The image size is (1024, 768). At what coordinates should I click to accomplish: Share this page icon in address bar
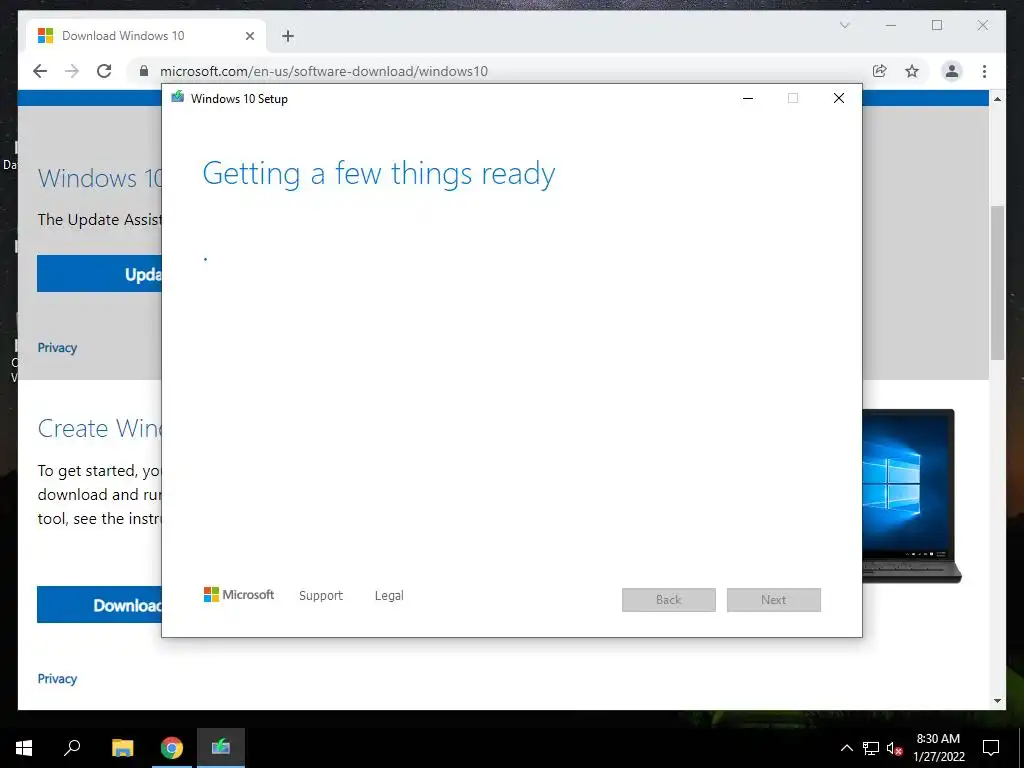click(880, 71)
